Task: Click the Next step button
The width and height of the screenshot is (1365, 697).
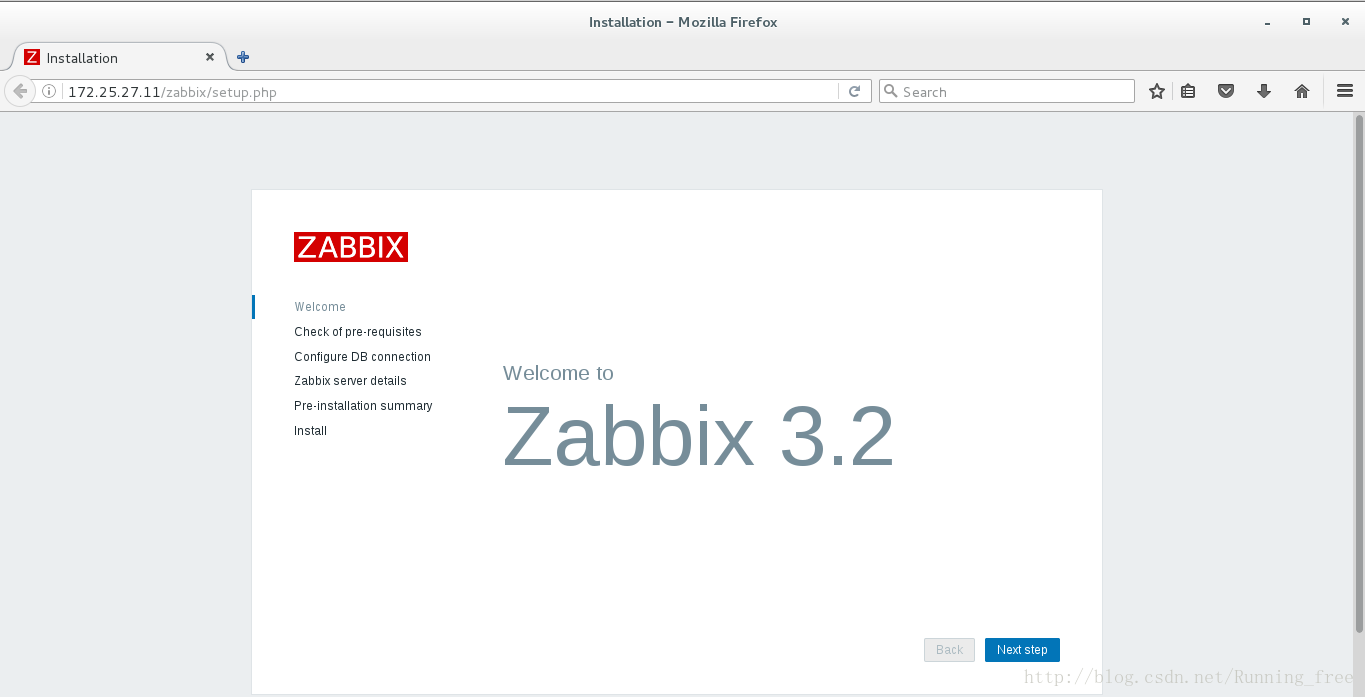Action: click(1022, 650)
